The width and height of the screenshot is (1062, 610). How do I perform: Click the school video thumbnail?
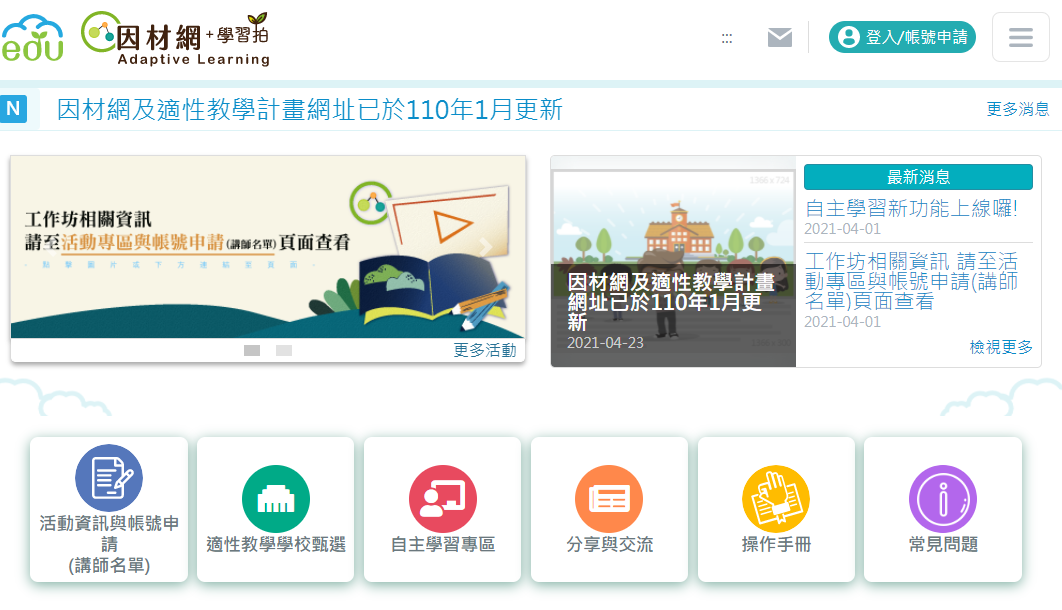point(673,262)
